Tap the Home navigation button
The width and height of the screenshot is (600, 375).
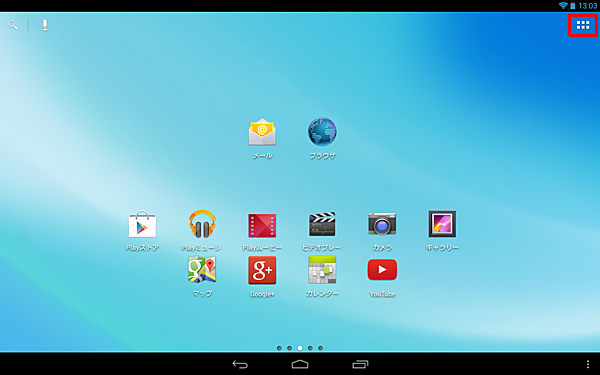tap(300, 364)
